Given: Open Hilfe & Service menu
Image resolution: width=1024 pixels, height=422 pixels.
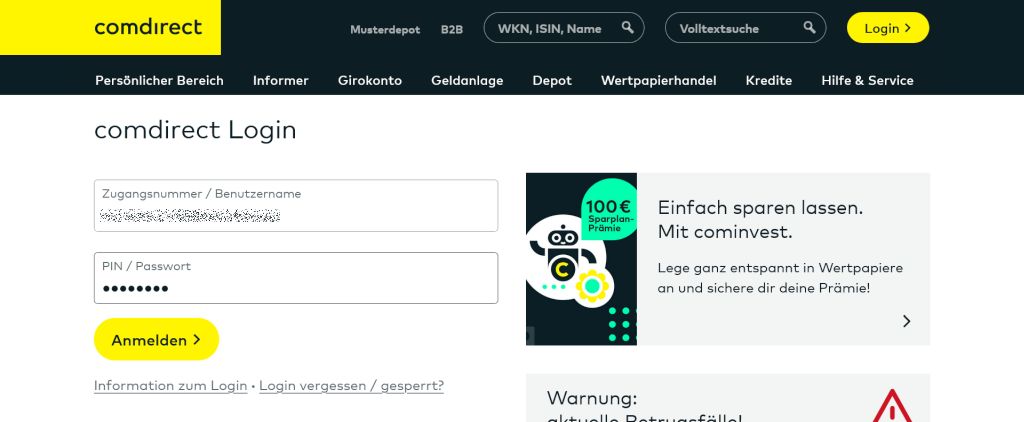Looking at the screenshot, I should click(x=867, y=80).
